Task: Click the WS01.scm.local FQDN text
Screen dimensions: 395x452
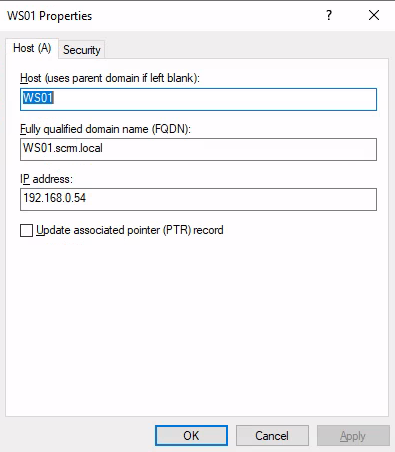Action: pyautogui.click(x=63, y=148)
